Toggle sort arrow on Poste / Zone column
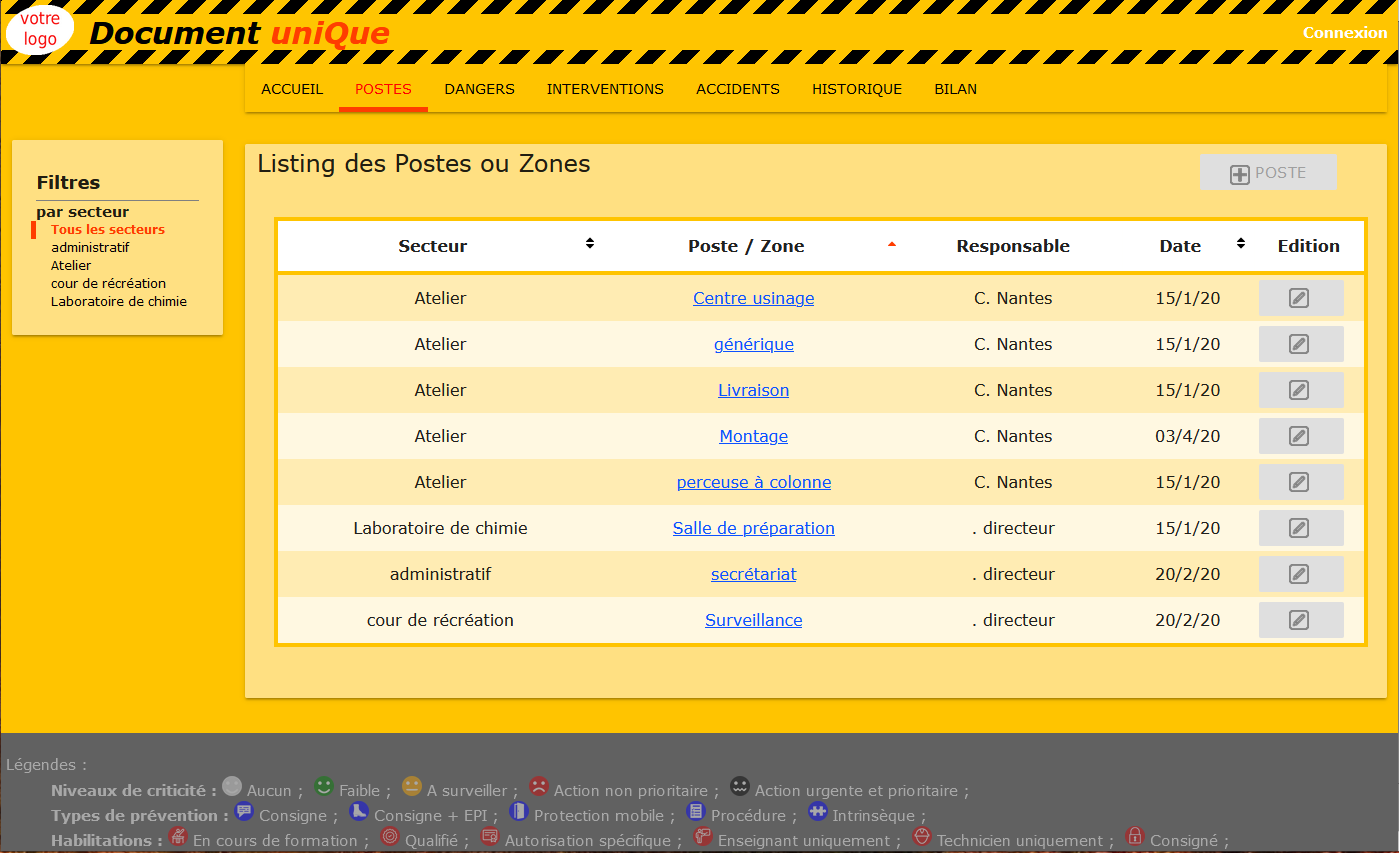Image resolution: width=1399 pixels, height=853 pixels. click(892, 244)
